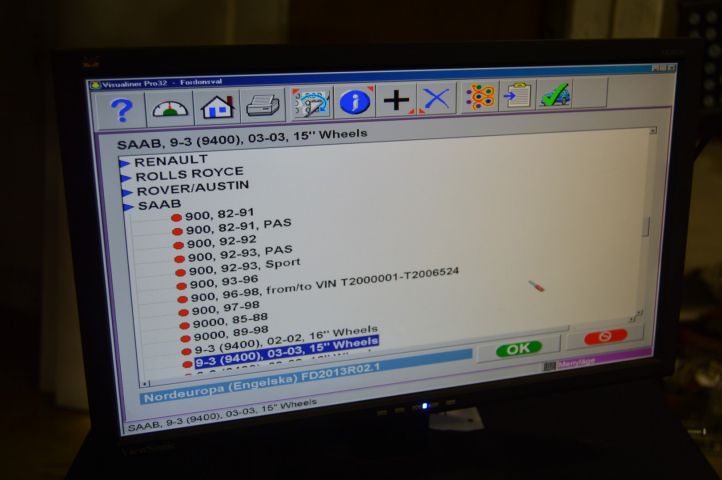Expand the RENAULT make arrow
Screen dimensions: 722x480
click(124, 163)
